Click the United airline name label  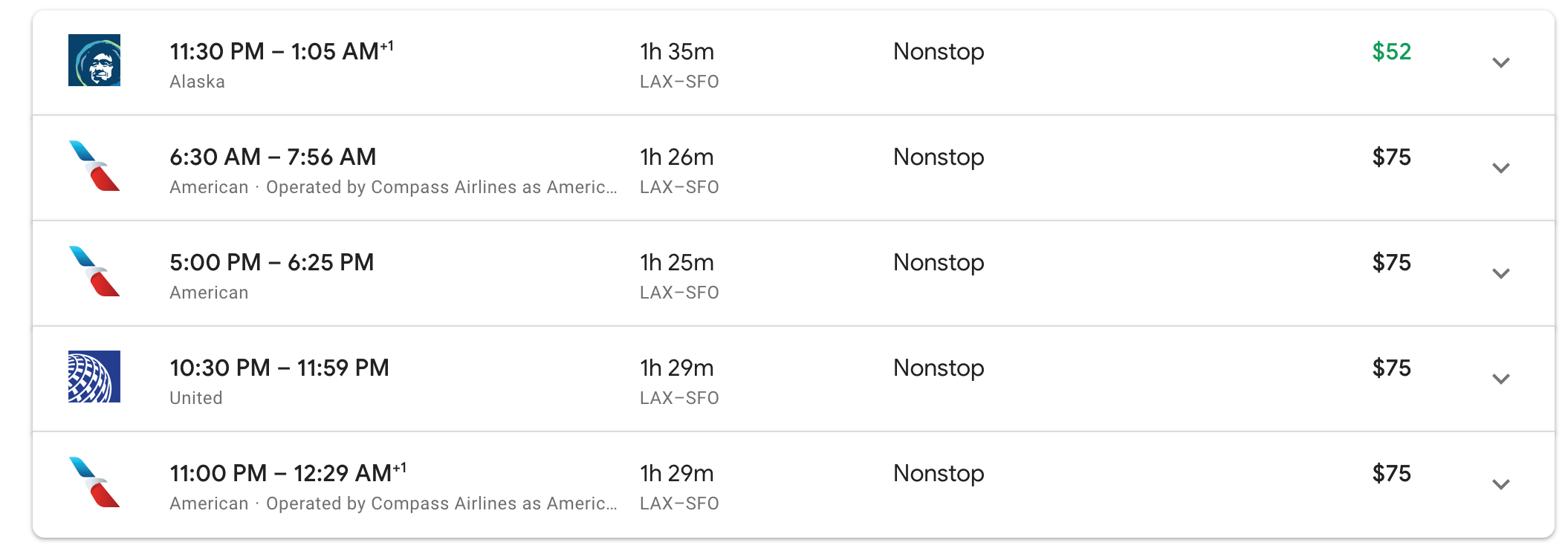coord(196,398)
